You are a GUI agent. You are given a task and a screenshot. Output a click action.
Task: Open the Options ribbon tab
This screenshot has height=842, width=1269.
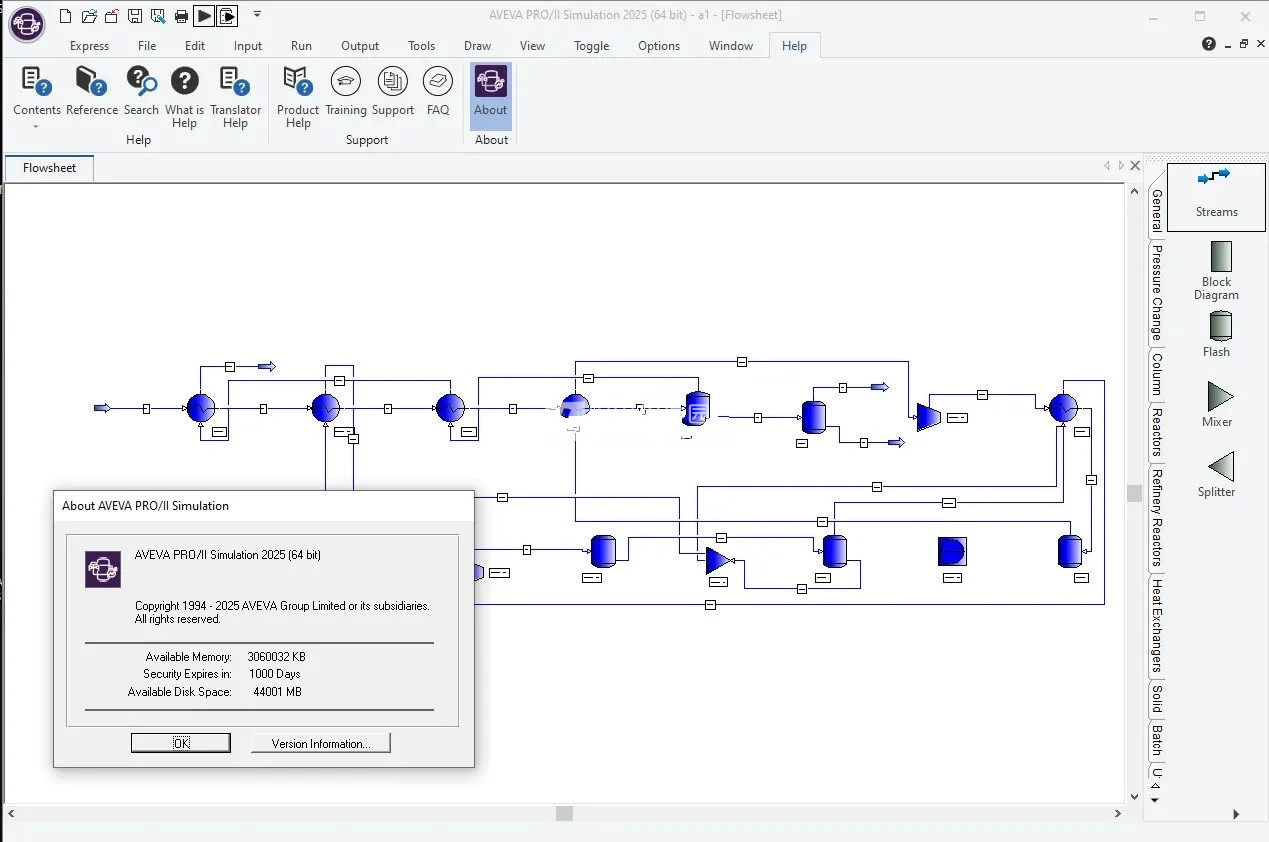659,46
